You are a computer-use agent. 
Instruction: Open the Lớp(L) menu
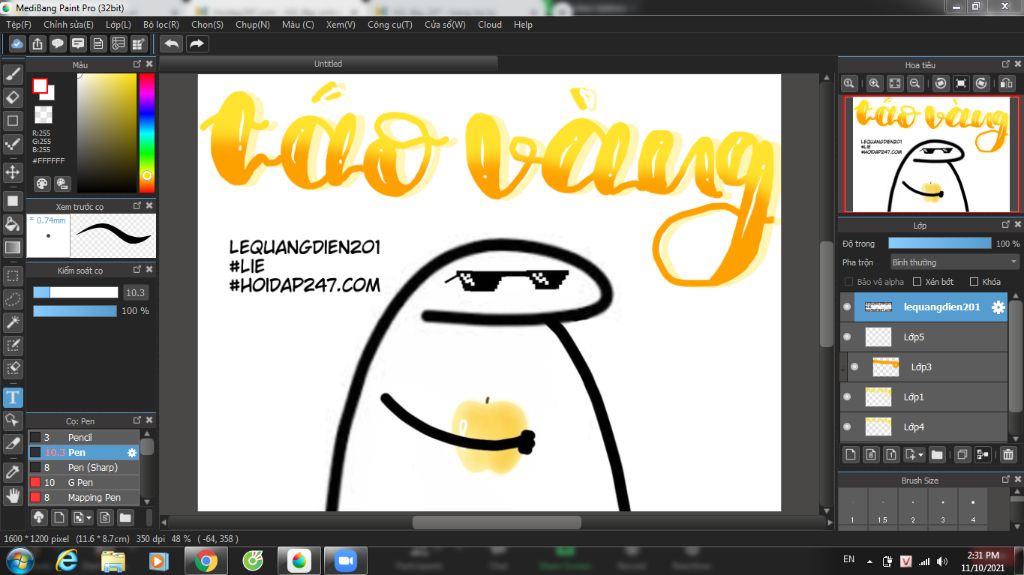tap(118, 24)
